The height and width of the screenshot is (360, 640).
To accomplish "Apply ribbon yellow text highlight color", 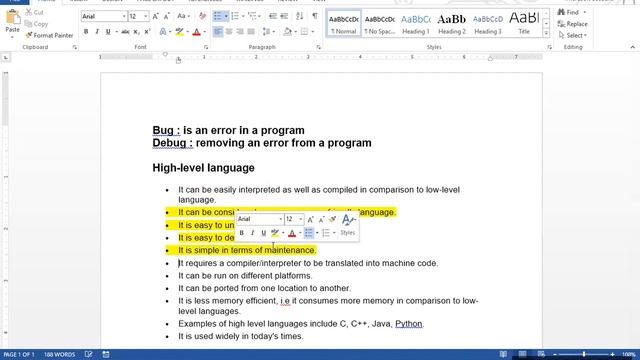I will point(179,31).
